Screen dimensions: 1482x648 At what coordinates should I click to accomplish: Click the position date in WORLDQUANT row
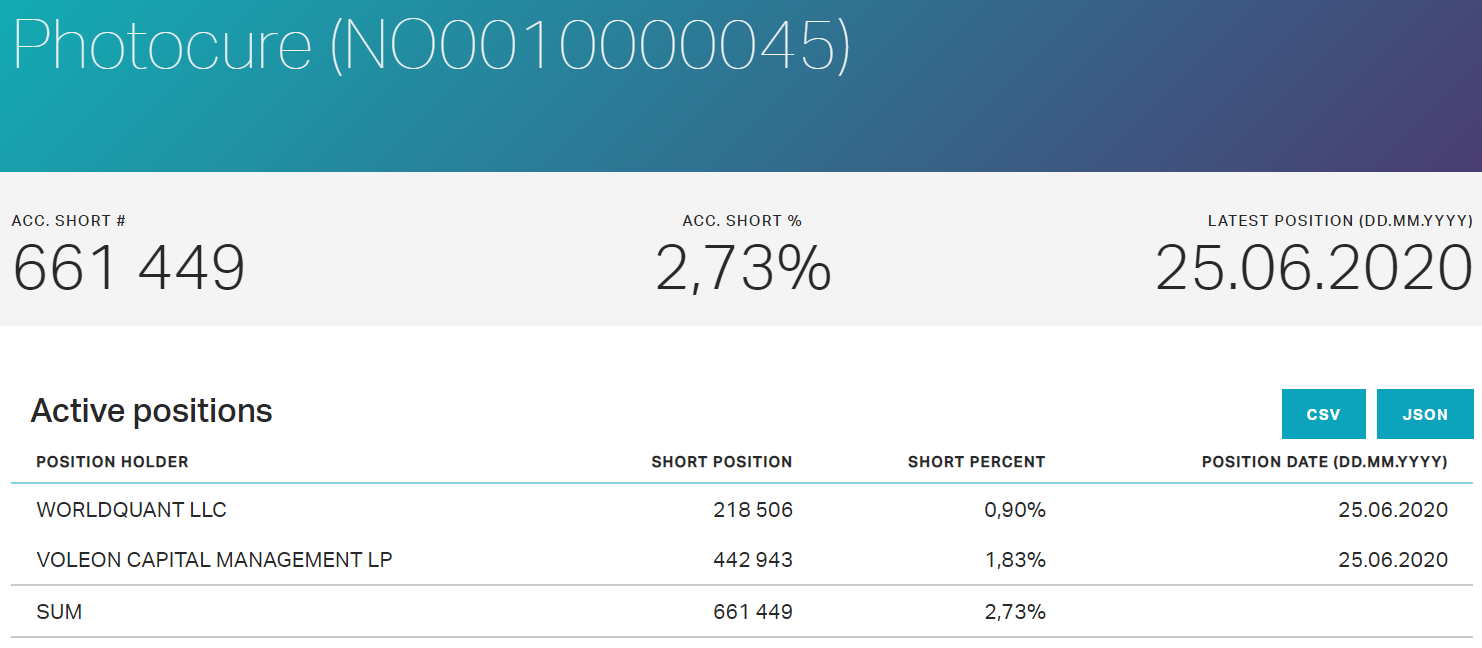1392,510
